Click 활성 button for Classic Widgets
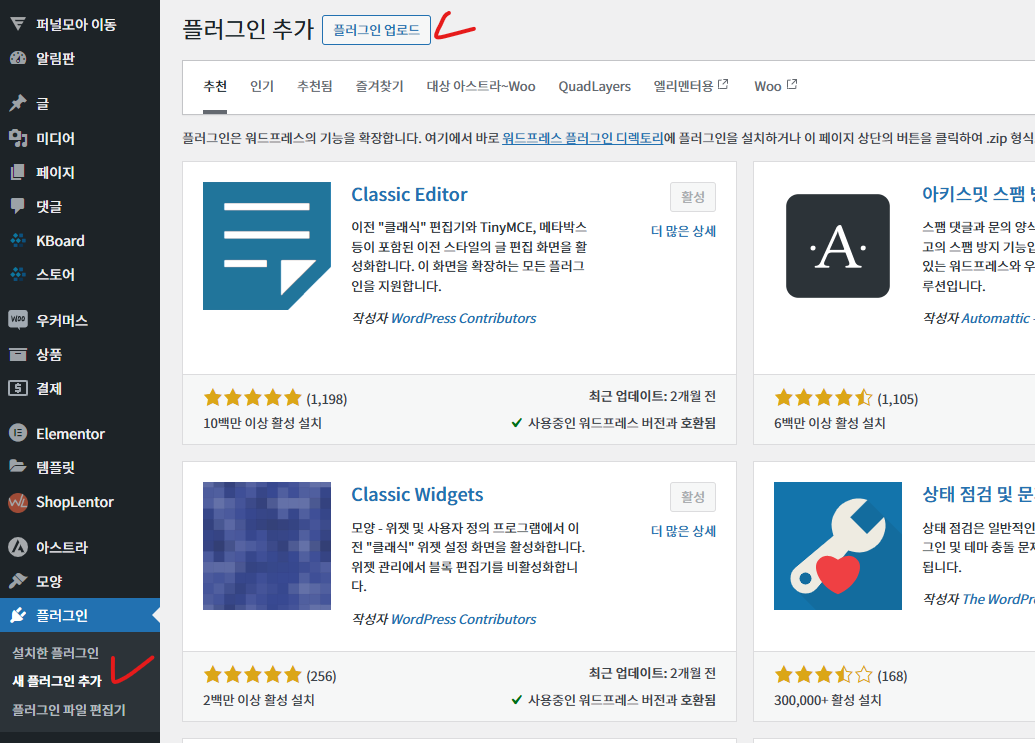Image resolution: width=1035 pixels, height=743 pixels. (693, 497)
